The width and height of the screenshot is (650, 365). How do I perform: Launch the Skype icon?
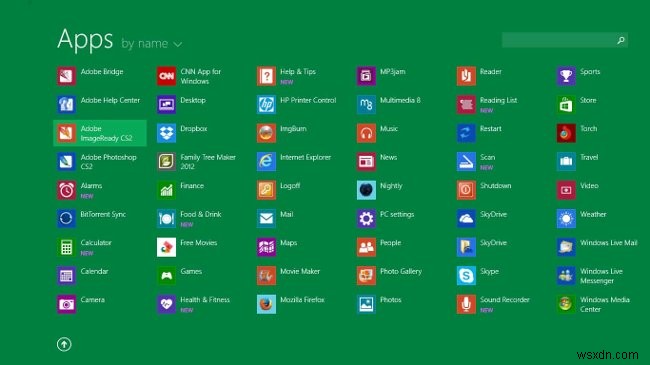coord(466,276)
